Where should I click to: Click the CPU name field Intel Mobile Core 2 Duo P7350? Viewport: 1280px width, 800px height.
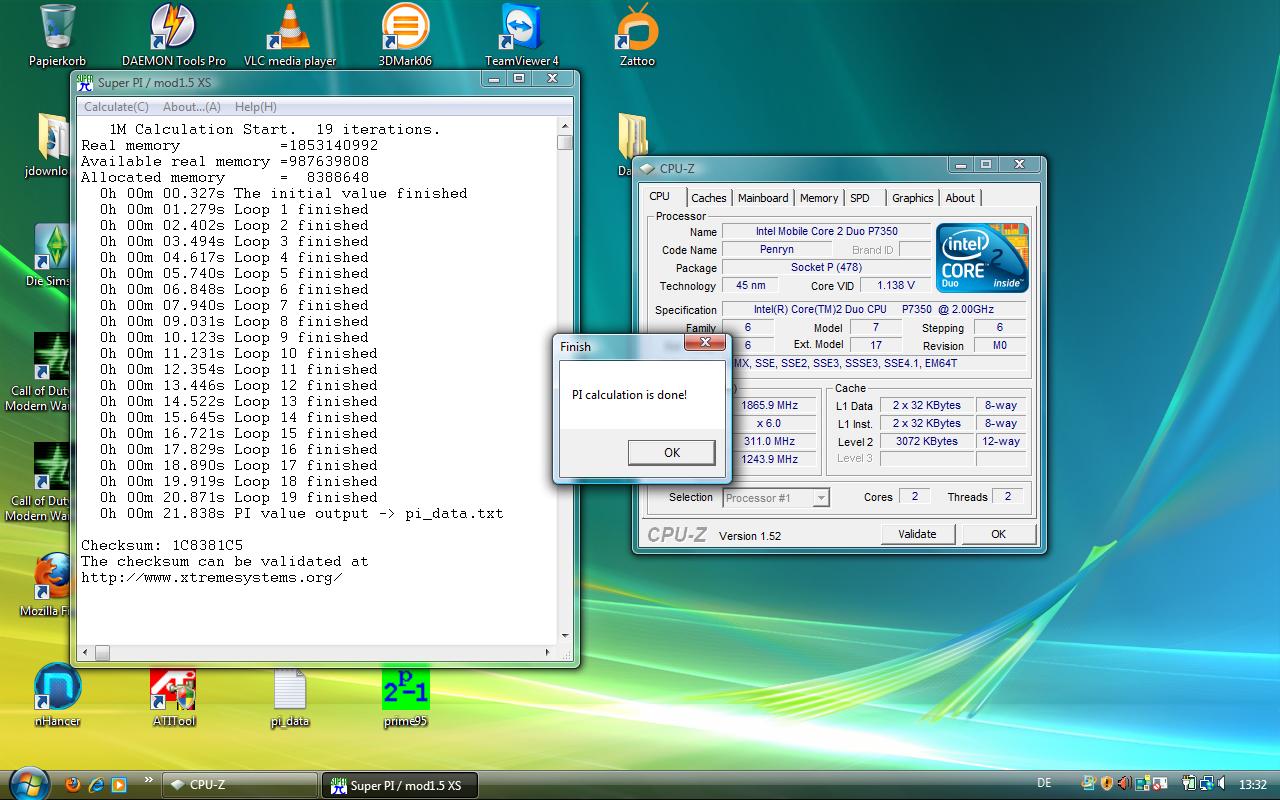[826, 231]
